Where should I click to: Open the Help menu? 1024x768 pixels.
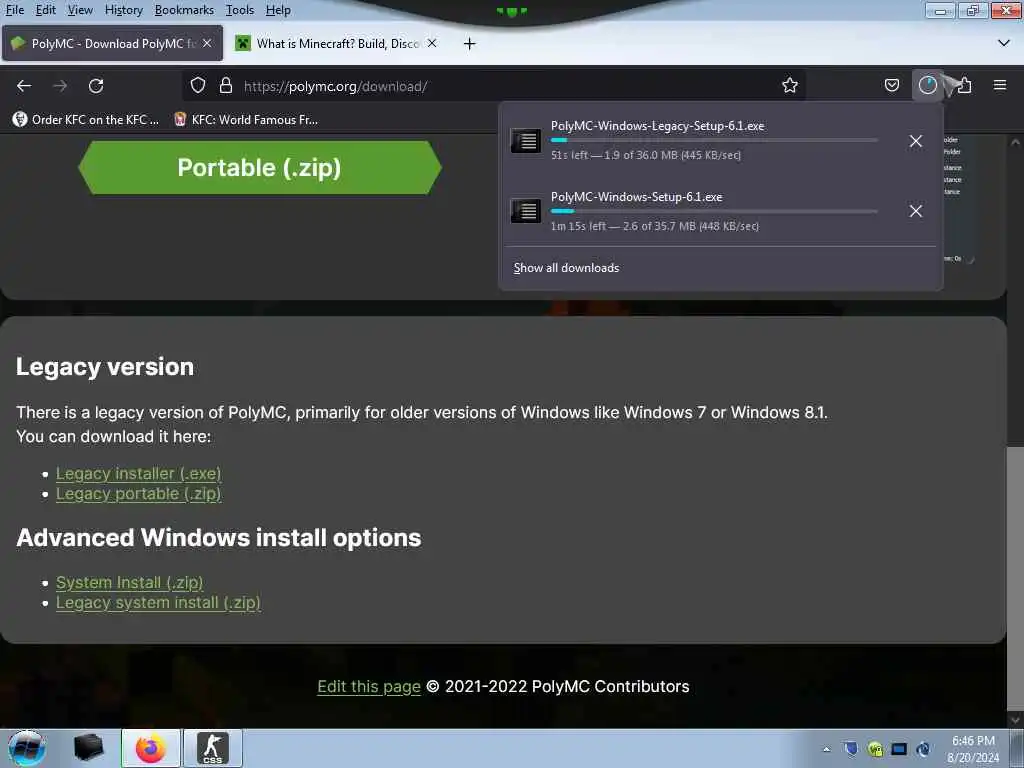pyautogui.click(x=278, y=10)
